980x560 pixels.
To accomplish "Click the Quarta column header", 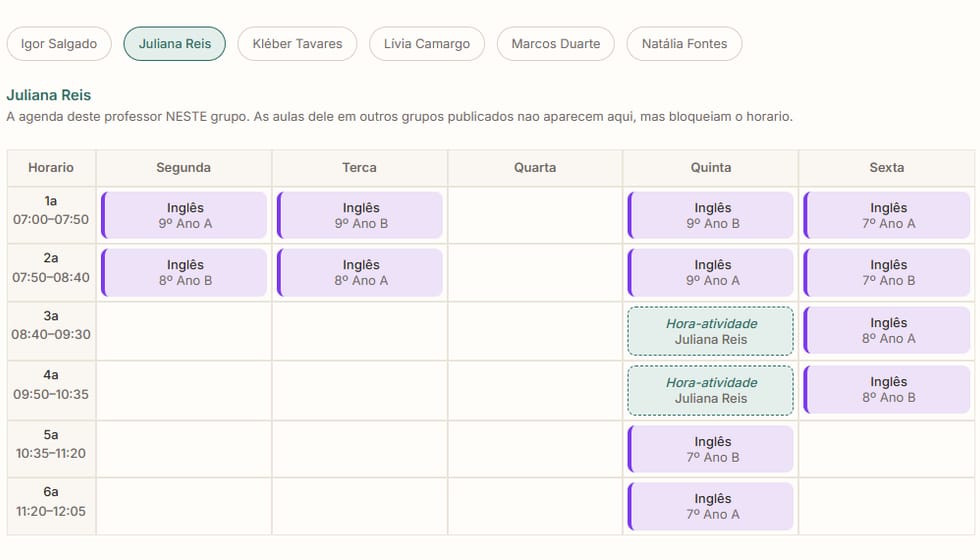I will [x=535, y=168].
